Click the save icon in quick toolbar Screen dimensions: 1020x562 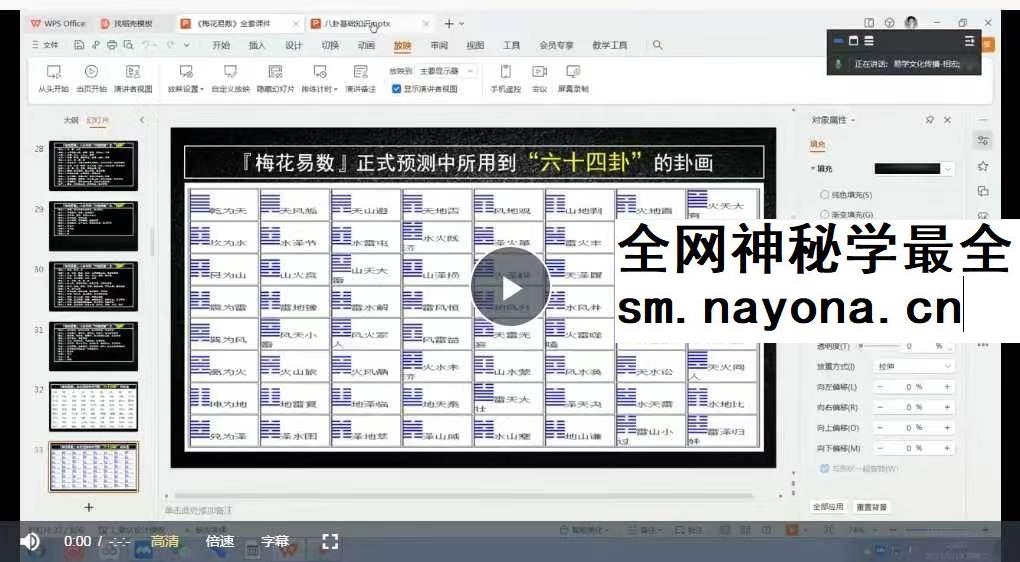point(79,45)
